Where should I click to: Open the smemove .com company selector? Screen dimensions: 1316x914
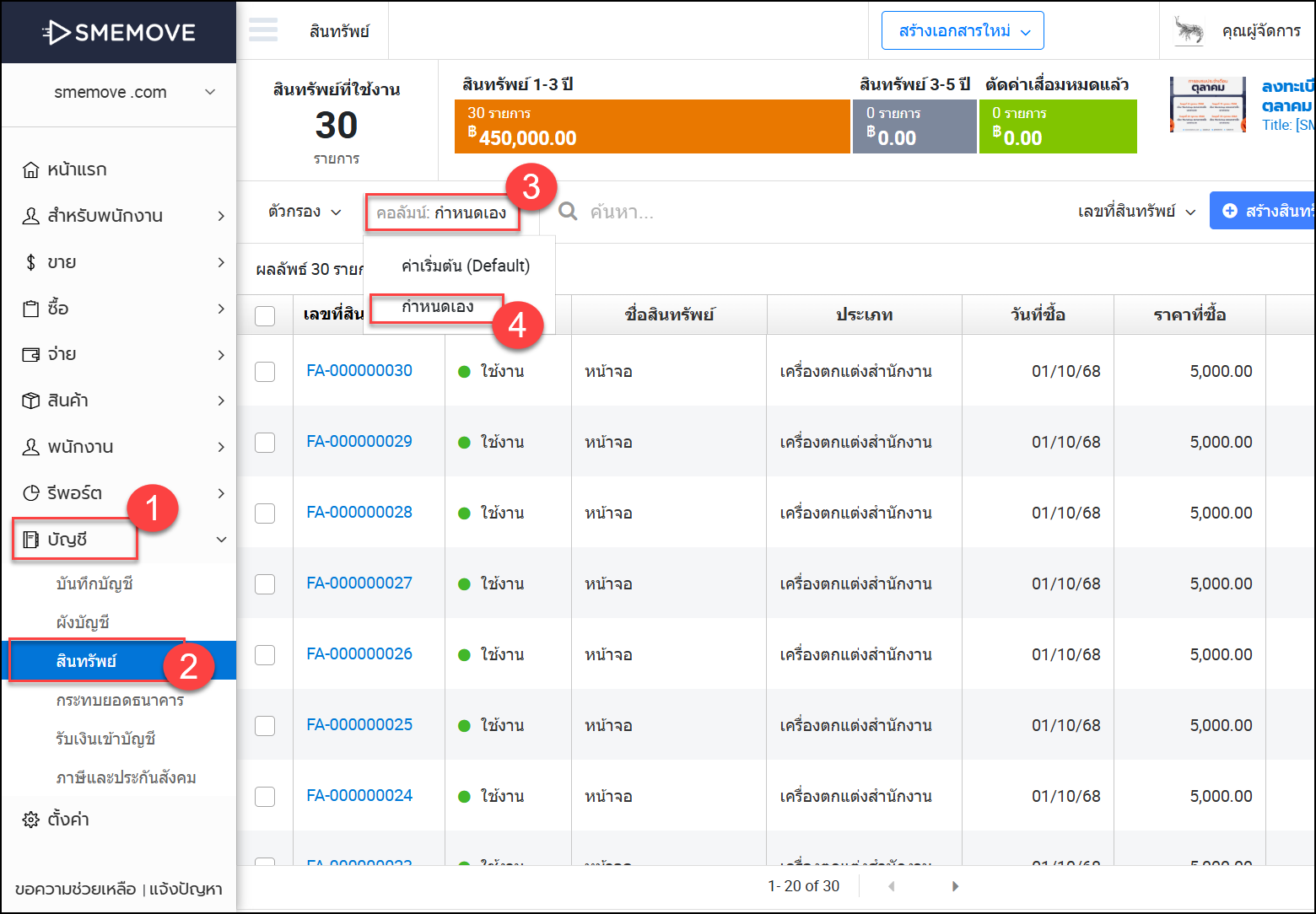pos(135,92)
